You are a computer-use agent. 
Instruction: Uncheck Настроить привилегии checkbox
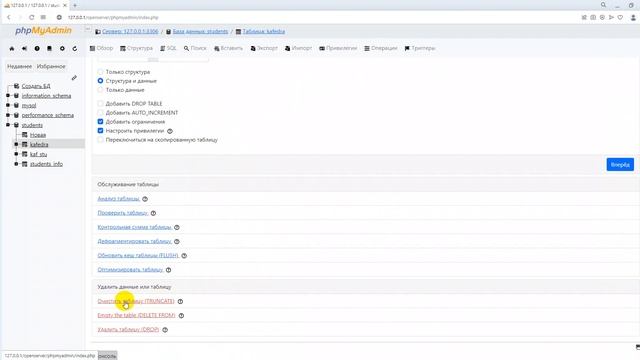100,131
